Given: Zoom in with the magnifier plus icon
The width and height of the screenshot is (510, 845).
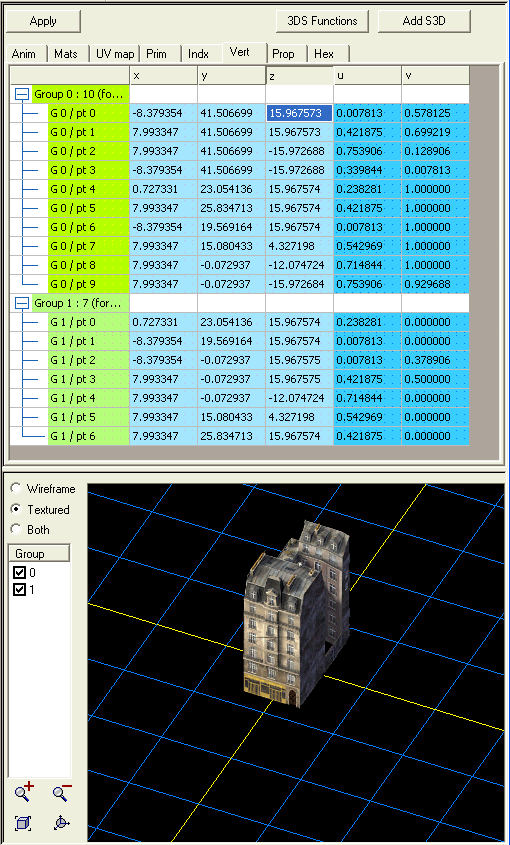Looking at the screenshot, I should pyautogui.click(x=24, y=791).
